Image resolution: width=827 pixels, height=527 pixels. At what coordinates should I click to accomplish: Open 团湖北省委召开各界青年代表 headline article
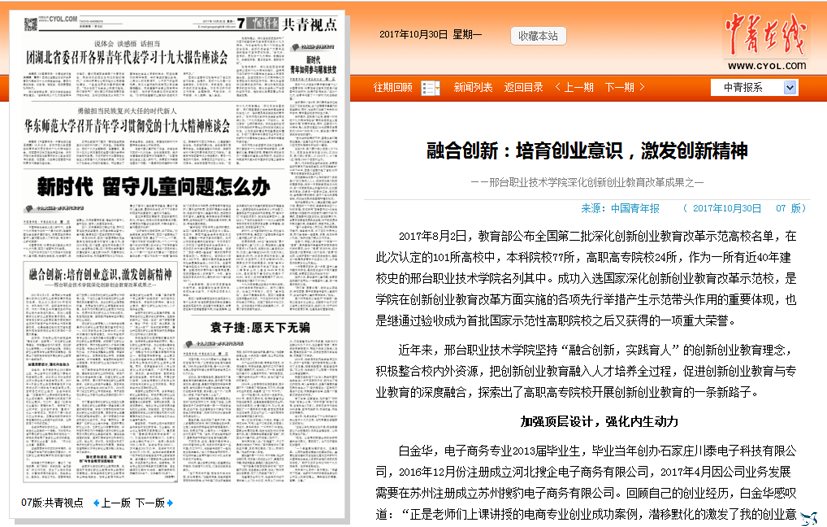click(x=127, y=57)
